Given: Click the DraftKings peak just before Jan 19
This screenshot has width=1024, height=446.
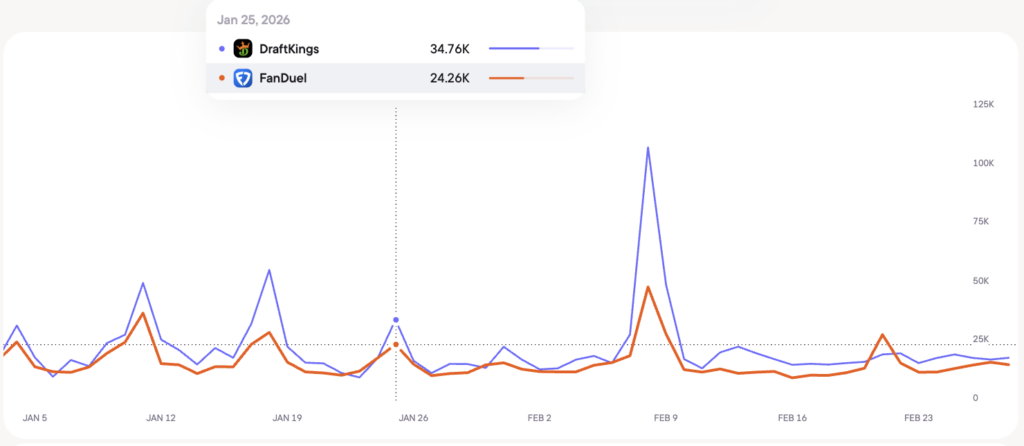Looking at the screenshot, I should pyautogui.click(x=269, y=270).
